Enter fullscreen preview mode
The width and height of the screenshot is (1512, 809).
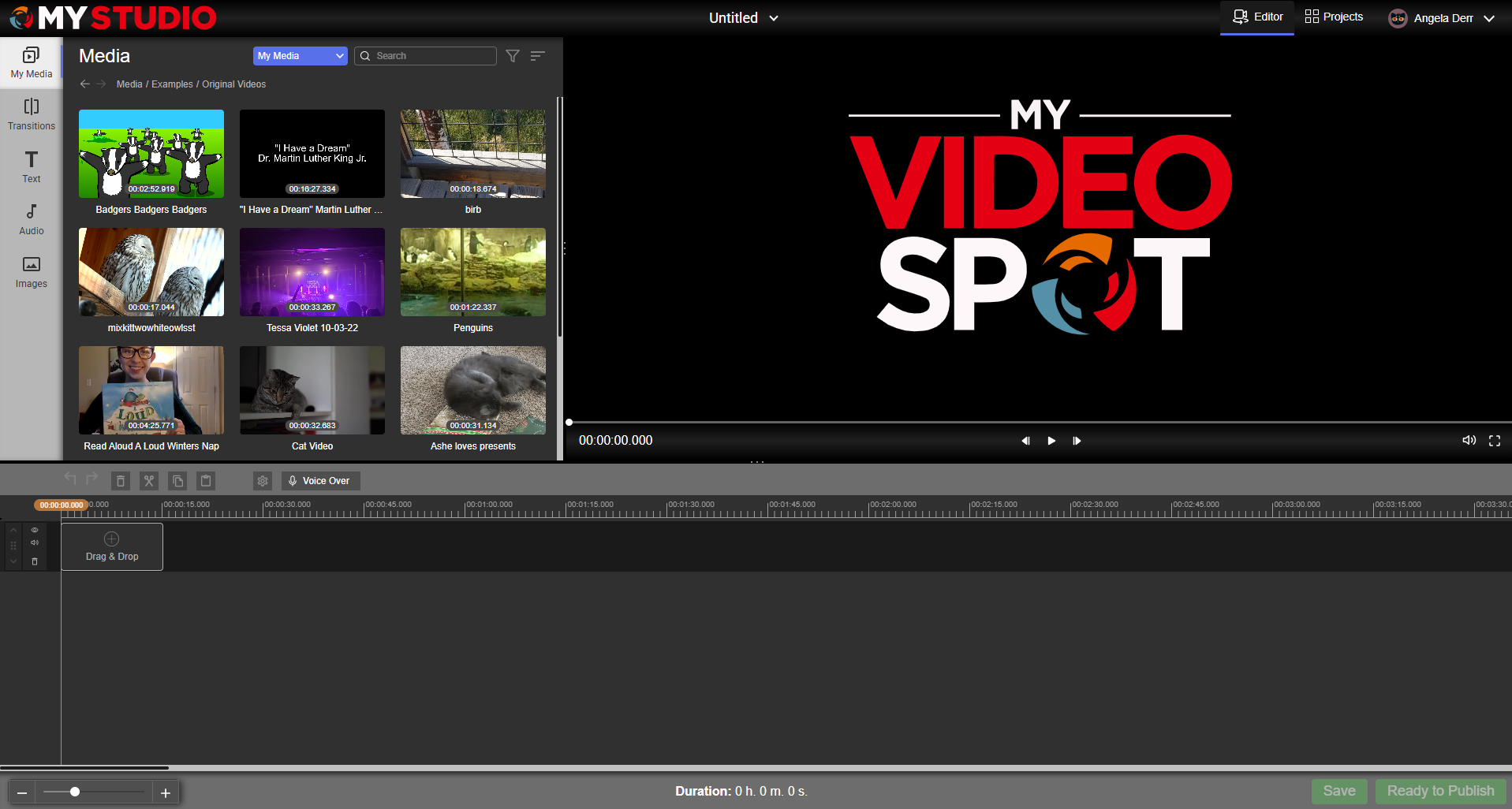click(x=1494, y=441)
